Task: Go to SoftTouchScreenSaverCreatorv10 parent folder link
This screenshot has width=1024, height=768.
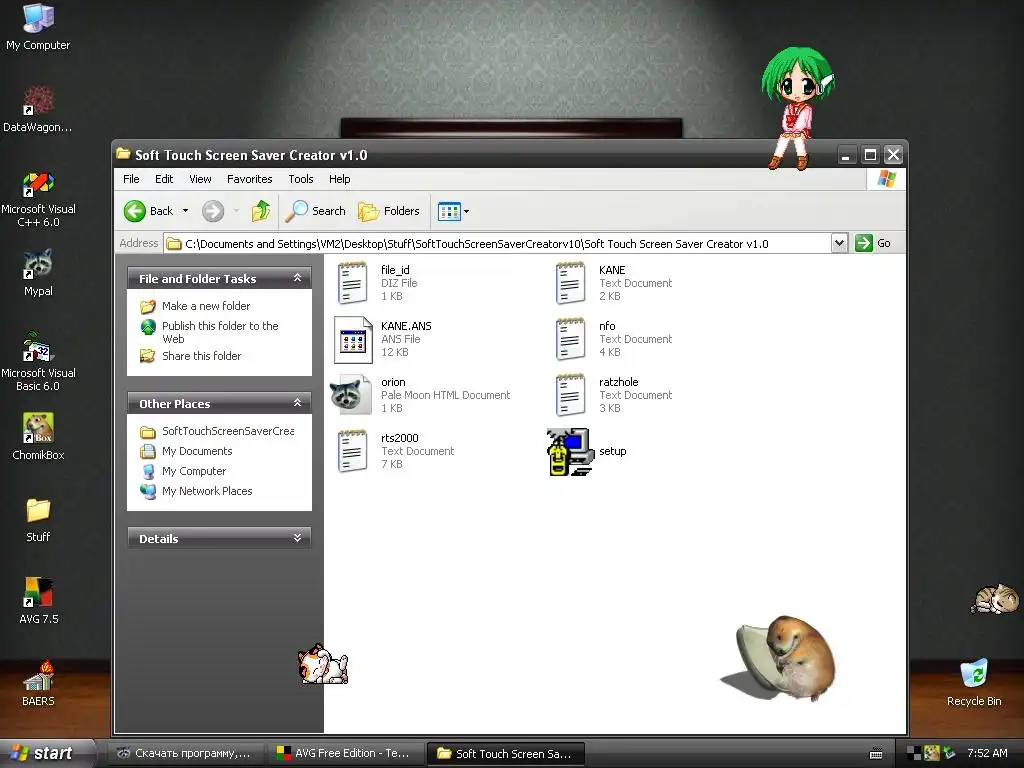Action: coord(228,431)
